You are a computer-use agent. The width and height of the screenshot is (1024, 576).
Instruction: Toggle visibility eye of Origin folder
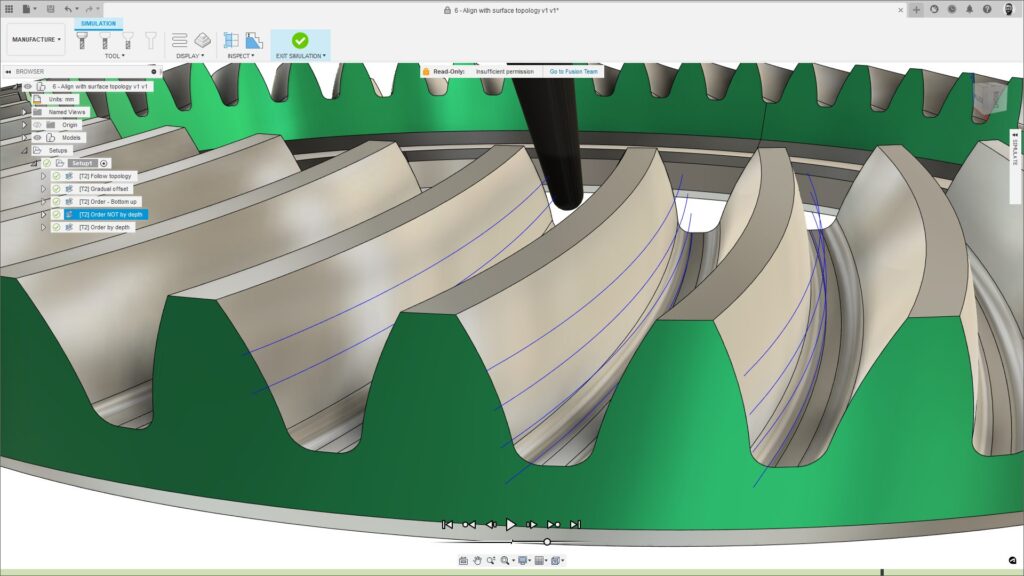37,125
